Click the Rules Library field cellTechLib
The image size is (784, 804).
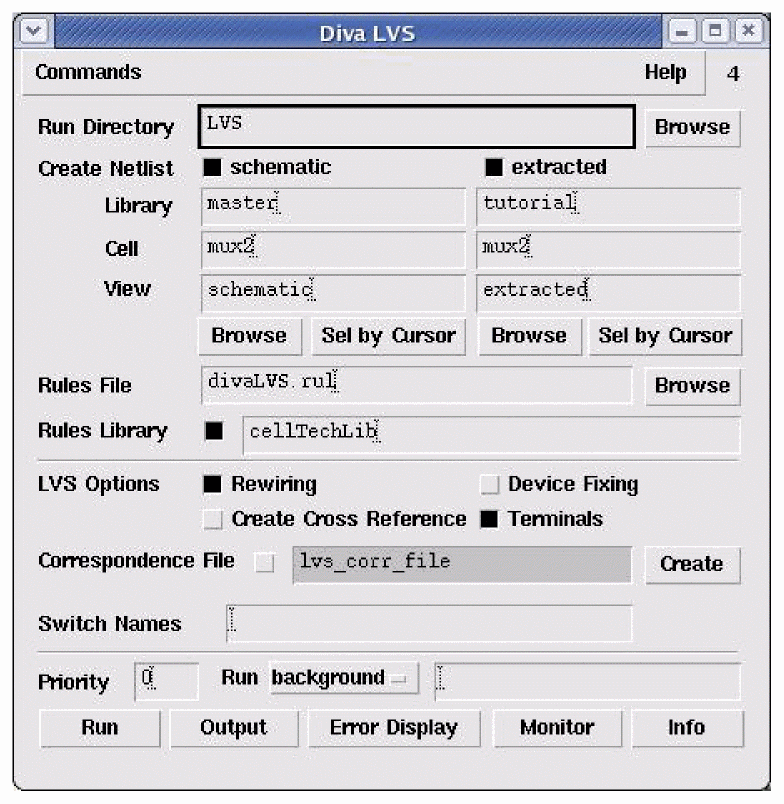(x=492, y=435)
